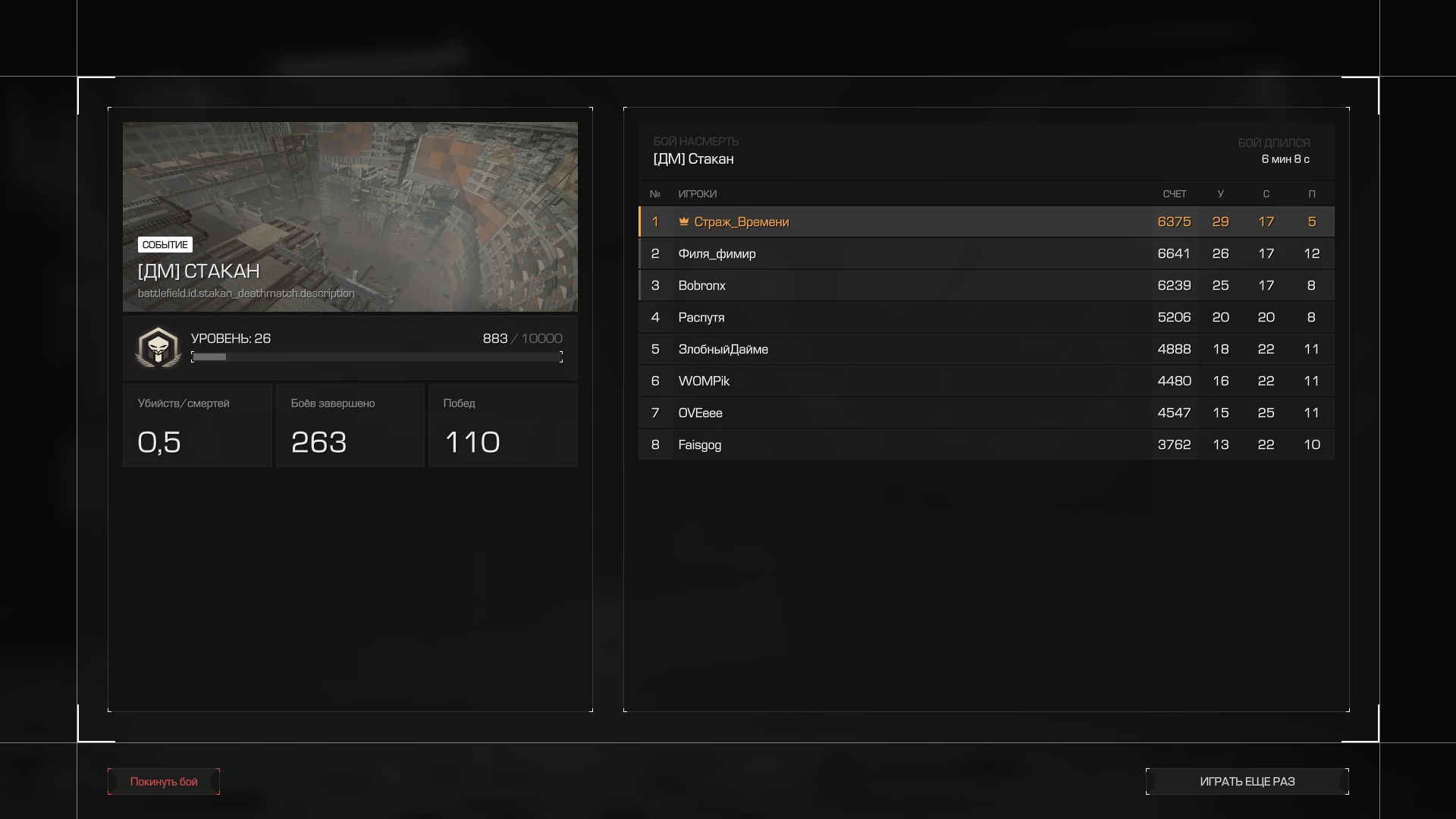This screenshot has width=1456, height=819.
Task: Click the battlefield.id.stakan_deathmatch.description text
Action: tap(246, 293)
